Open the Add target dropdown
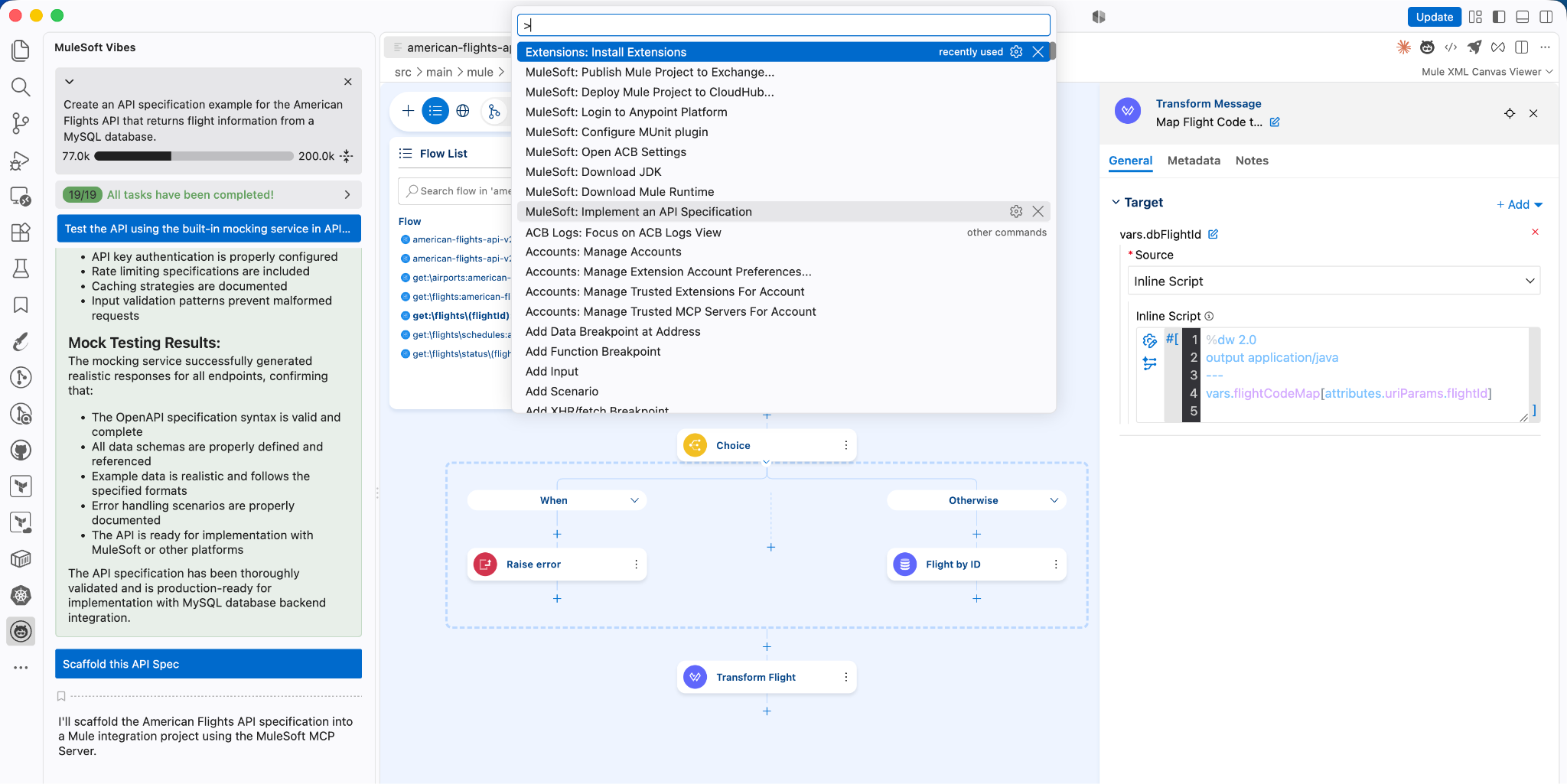This screenshot has width=1567, height=784. click(1520, 204)
